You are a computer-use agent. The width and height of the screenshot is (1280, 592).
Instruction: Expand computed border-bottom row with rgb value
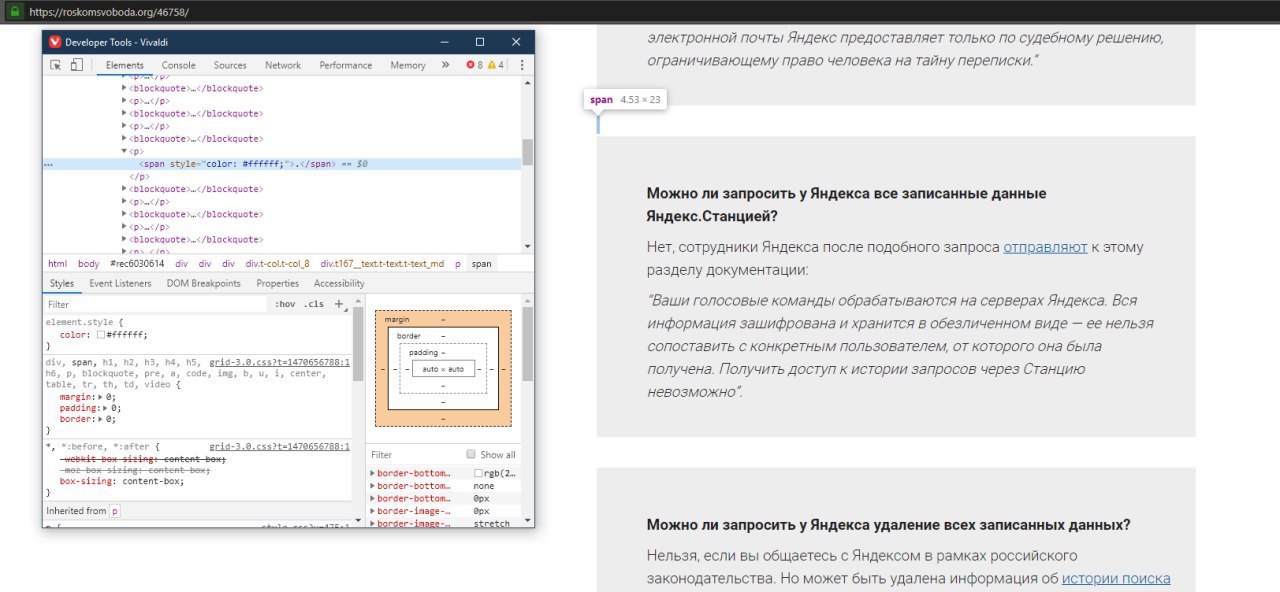point(373,472)
